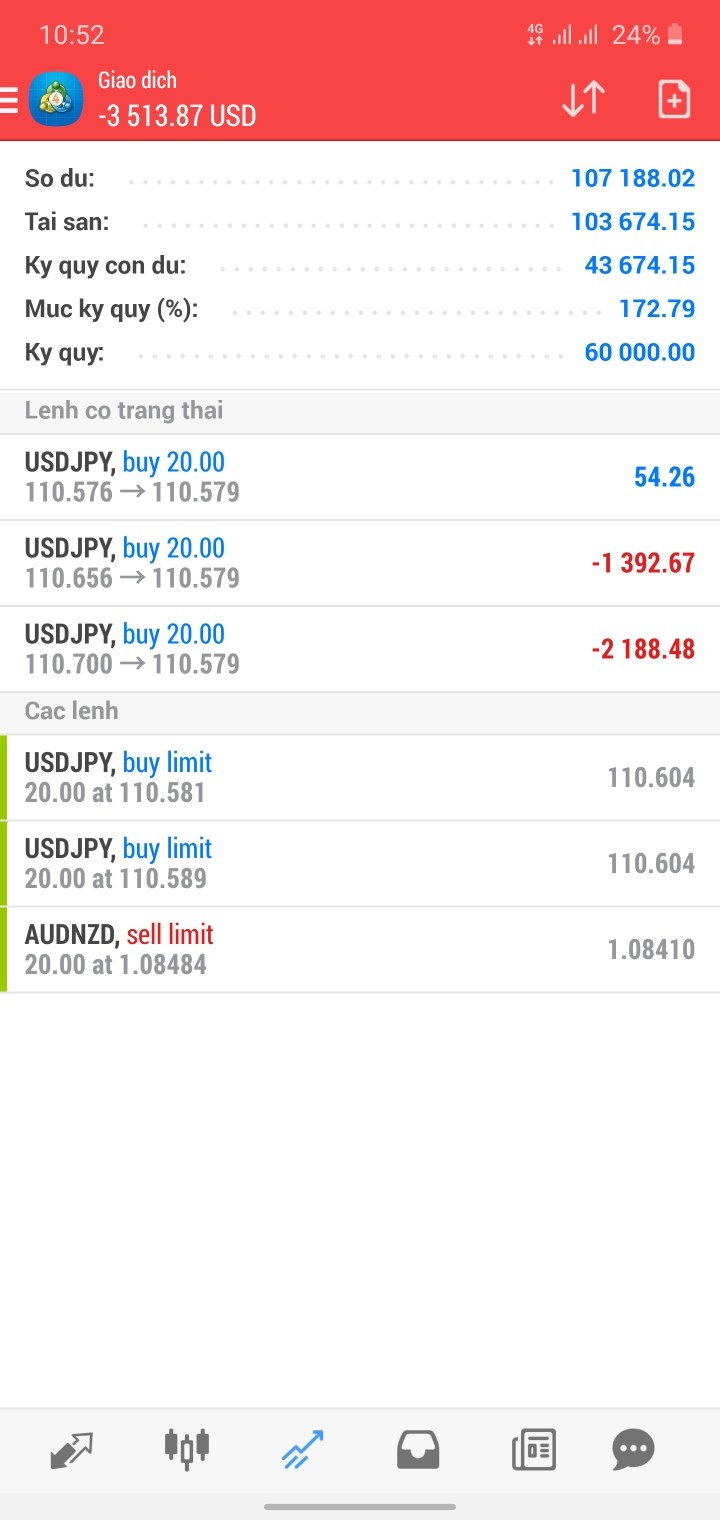Open the hamburger side menu
Image resolution: width=720 pixels, height=1520 pixels.
point(10,100)
